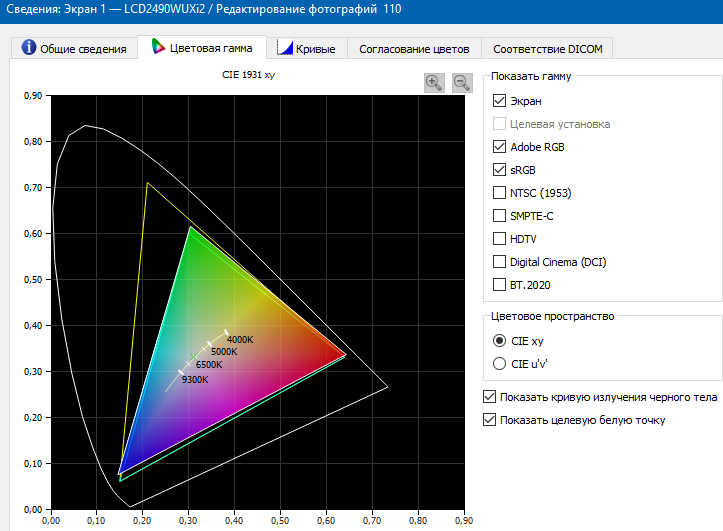Toggle Показать целевую белую точку checkbox
The image size is (723, 531).
point(489,419)
